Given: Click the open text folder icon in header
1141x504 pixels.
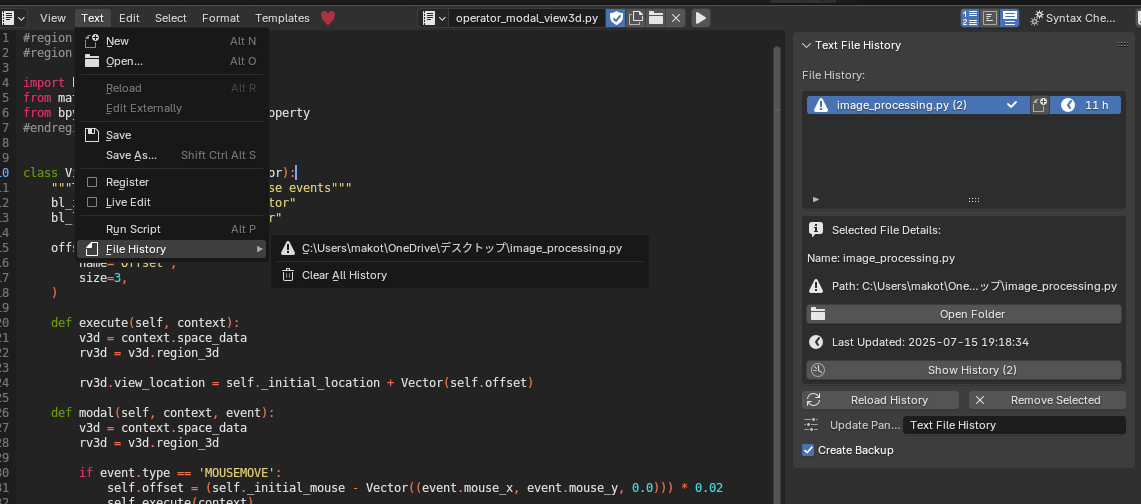Looking at the screenshot, I should click(656, 18).
